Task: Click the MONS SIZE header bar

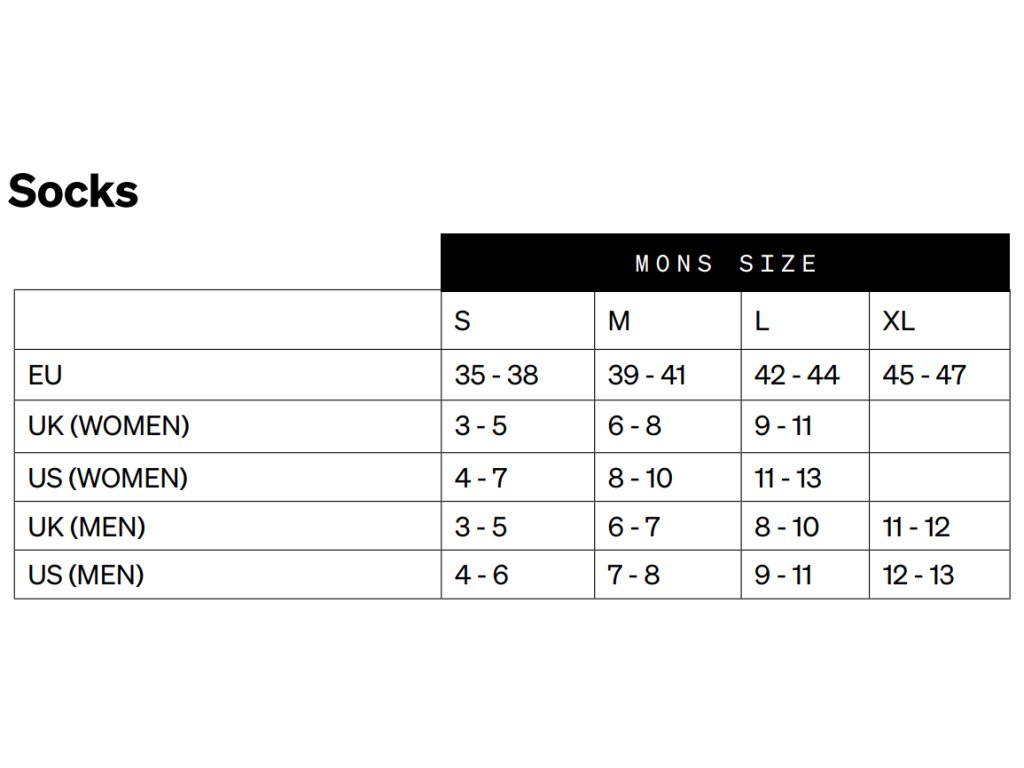Action: [x=725, y=263]
